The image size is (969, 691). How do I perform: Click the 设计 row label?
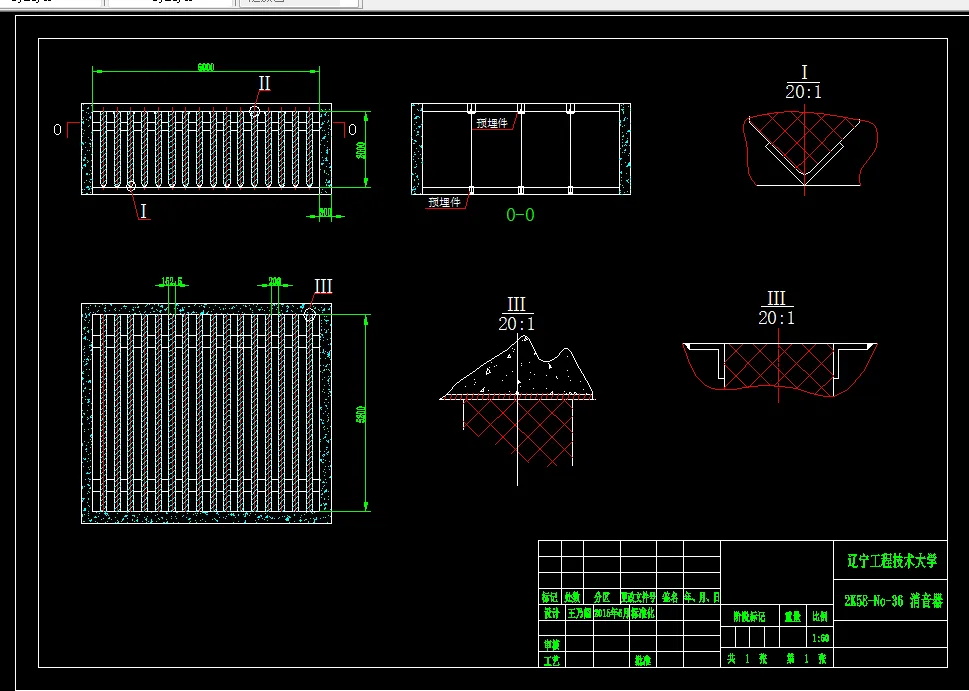click(x=551, y=613)
